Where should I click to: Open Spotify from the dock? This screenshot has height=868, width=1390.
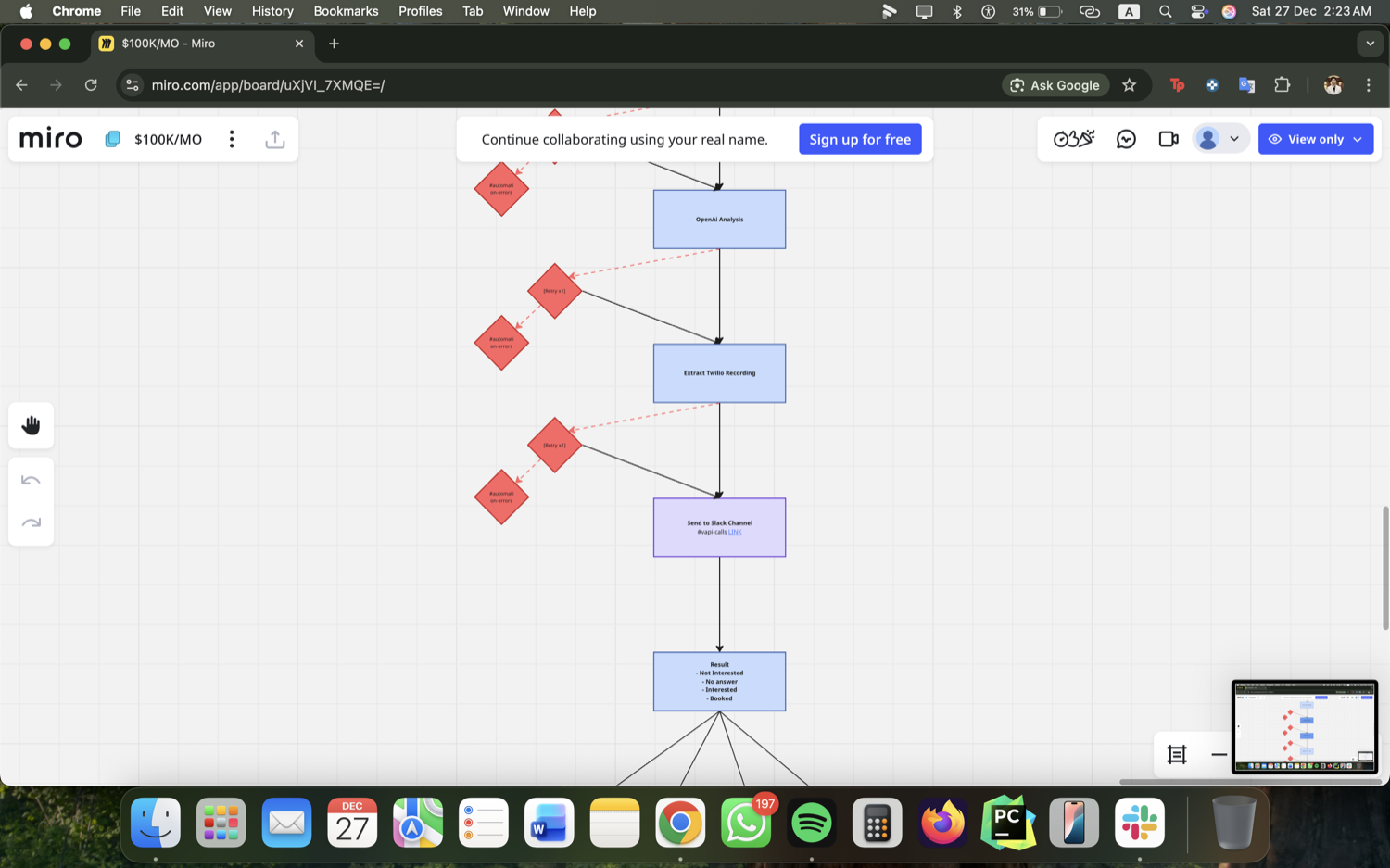click(x=811, y=823)
